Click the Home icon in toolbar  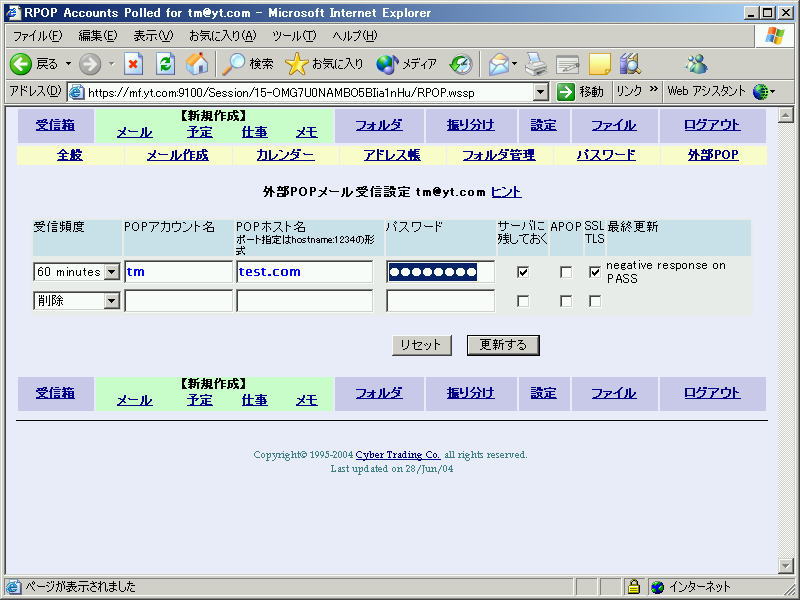coord(197,64)
